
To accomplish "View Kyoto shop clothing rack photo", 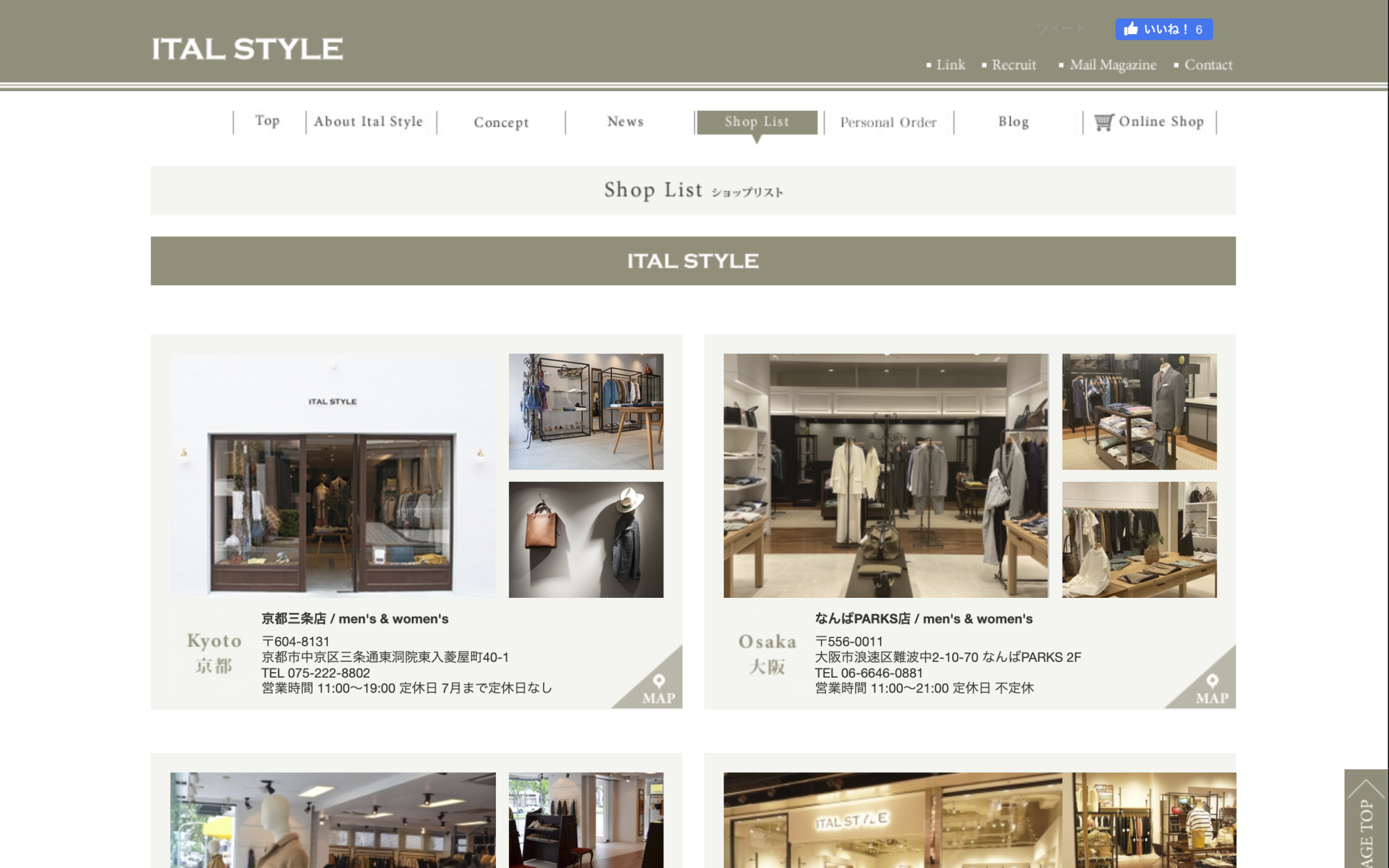I will click(586, 412).
